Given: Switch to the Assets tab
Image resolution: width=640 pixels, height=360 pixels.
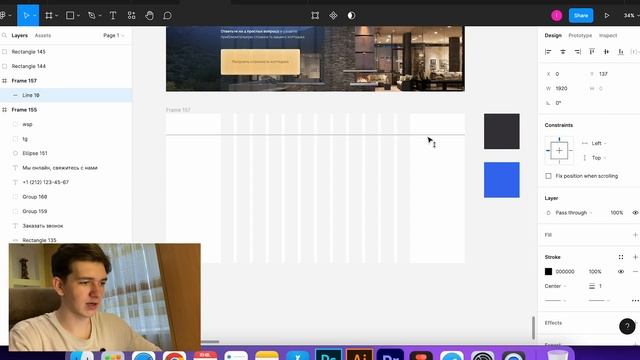Looking at the screenshot, I should (43, 36).
